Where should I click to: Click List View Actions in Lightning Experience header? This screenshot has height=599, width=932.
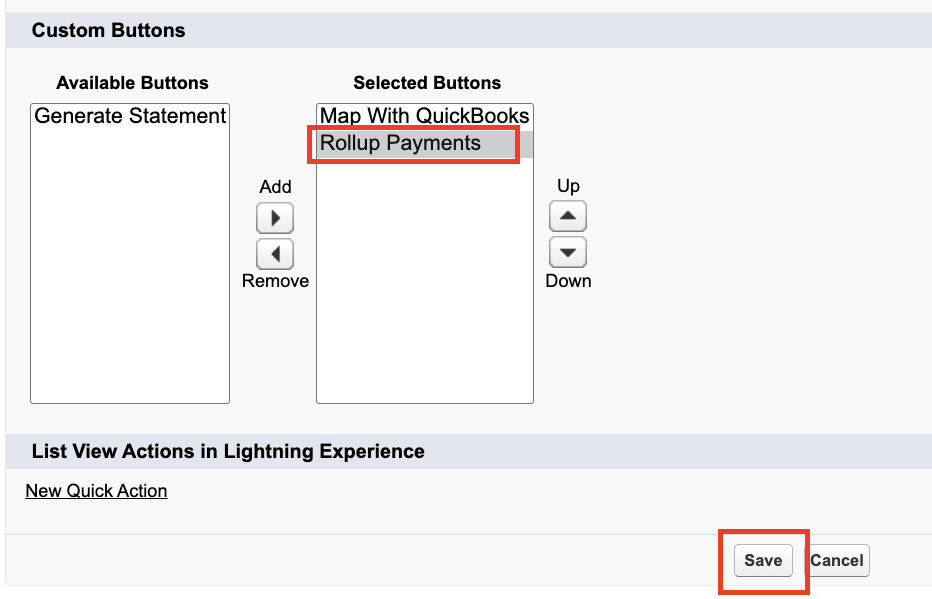(228, 452)
